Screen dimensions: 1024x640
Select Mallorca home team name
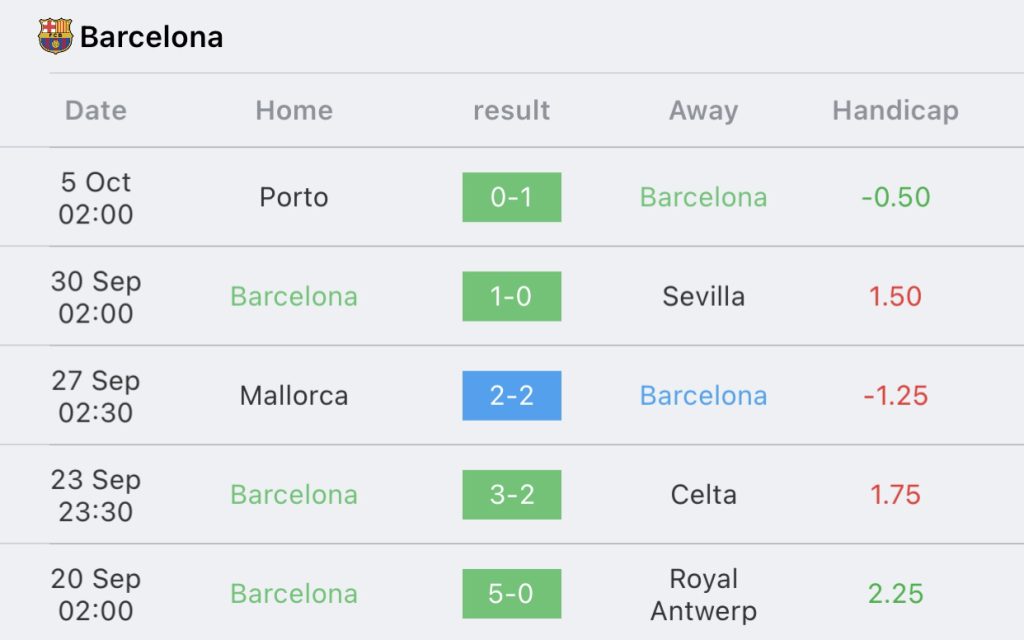(294, 396)
